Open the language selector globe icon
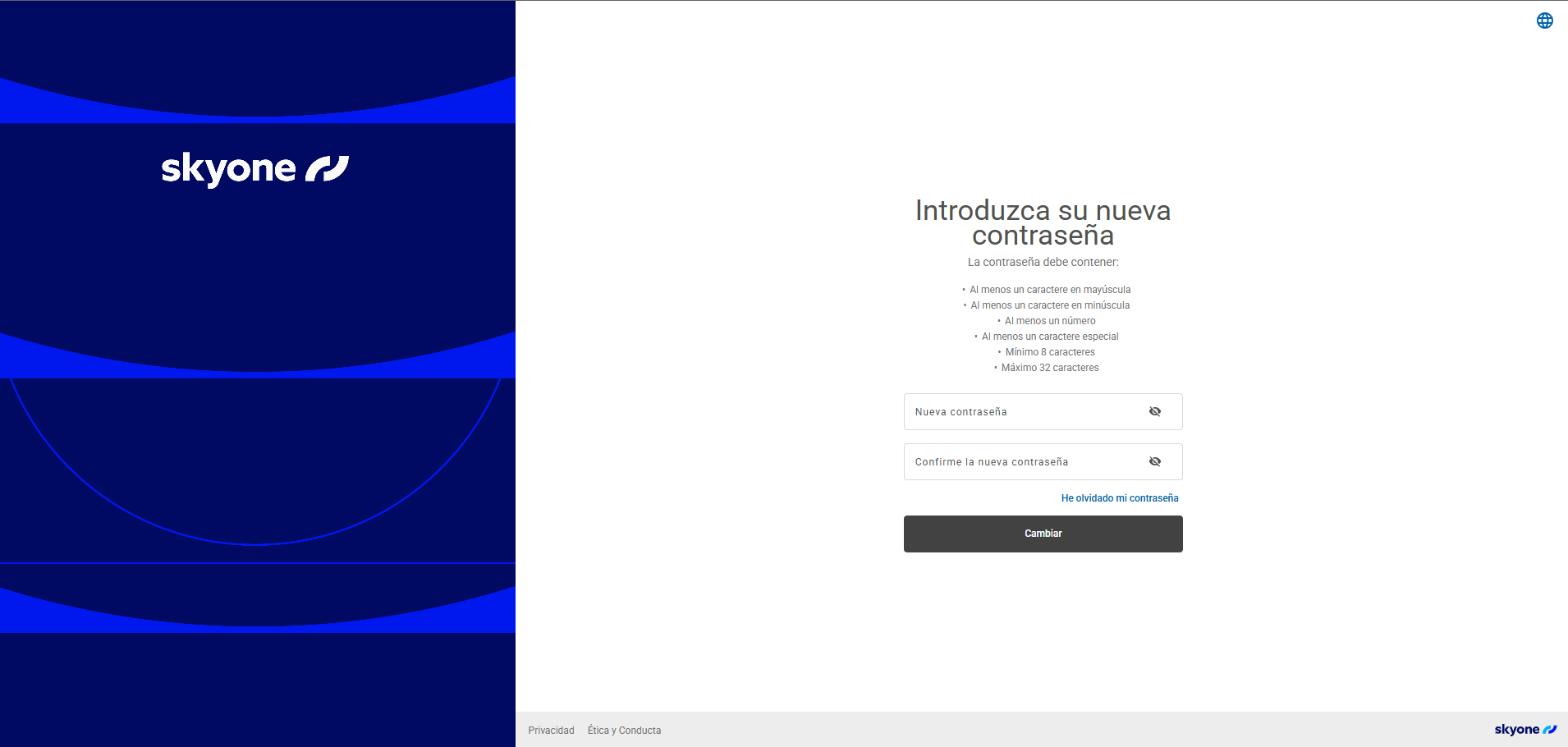1568x747 pixels. [1544, 21]
